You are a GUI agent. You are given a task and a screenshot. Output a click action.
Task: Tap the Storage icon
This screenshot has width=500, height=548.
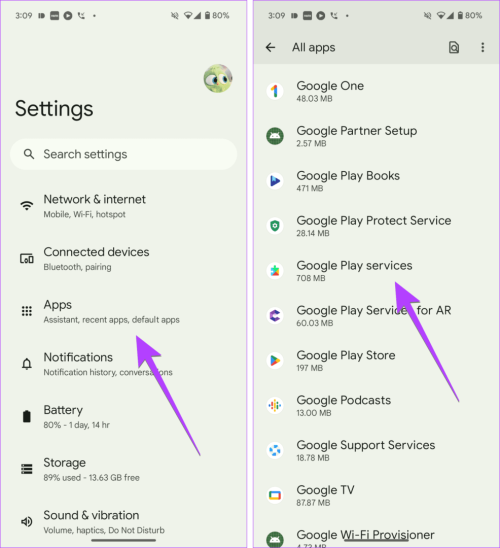coord(27,469)
